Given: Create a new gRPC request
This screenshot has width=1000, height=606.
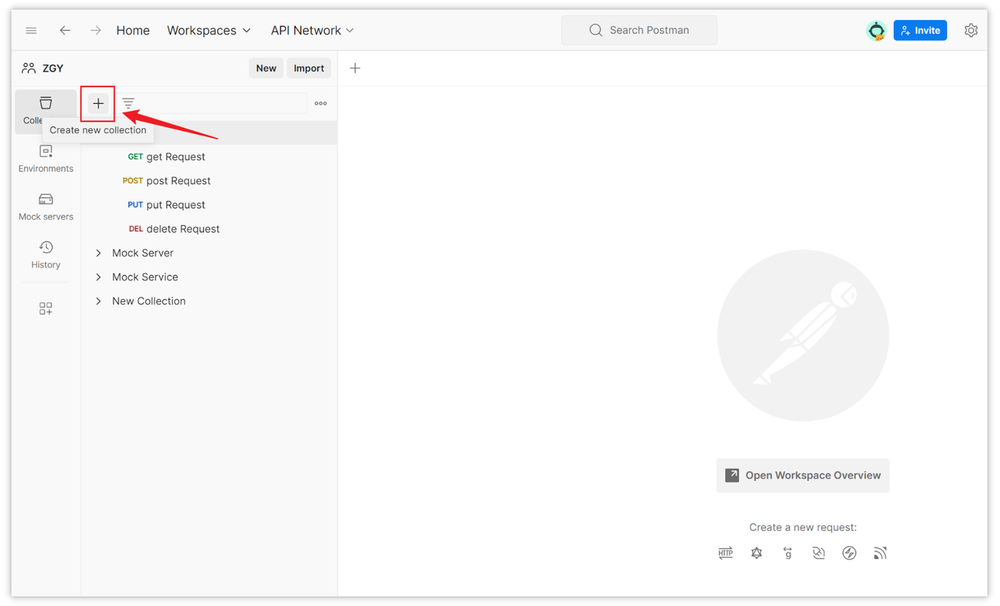Looking at the screenshot, I should coord(788,553).
